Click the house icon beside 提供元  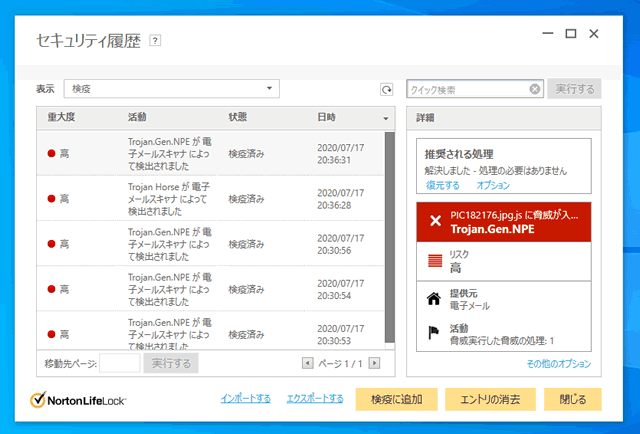[x=434, y=299]
